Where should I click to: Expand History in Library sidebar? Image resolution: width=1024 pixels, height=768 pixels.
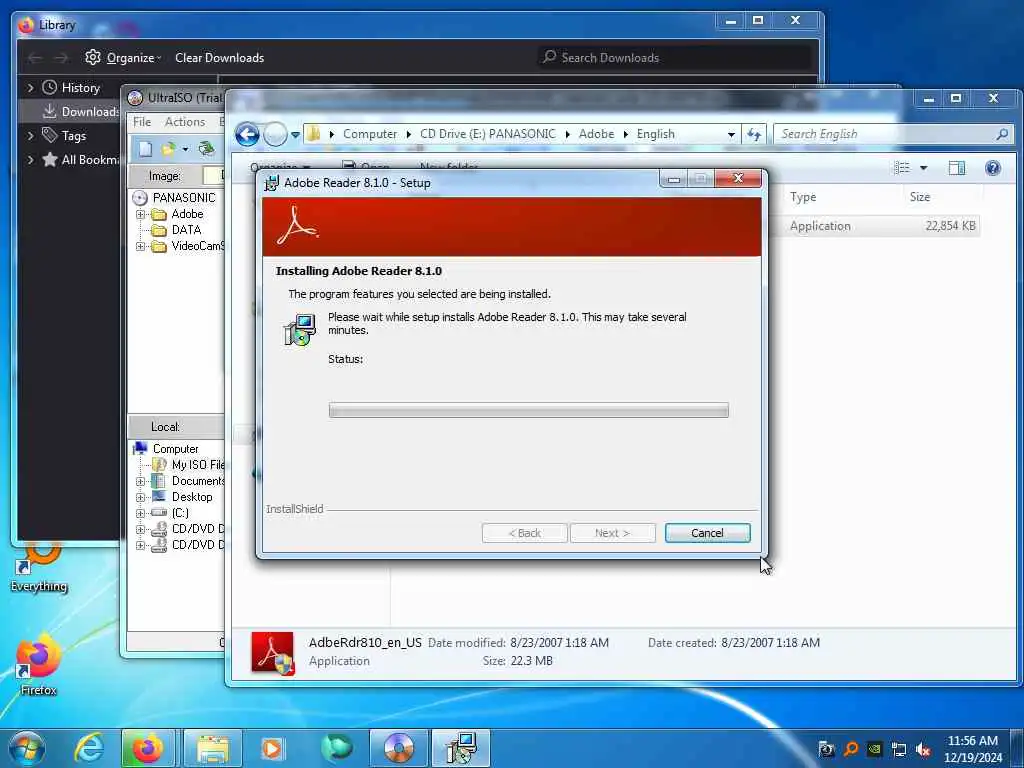coord(30,88)
